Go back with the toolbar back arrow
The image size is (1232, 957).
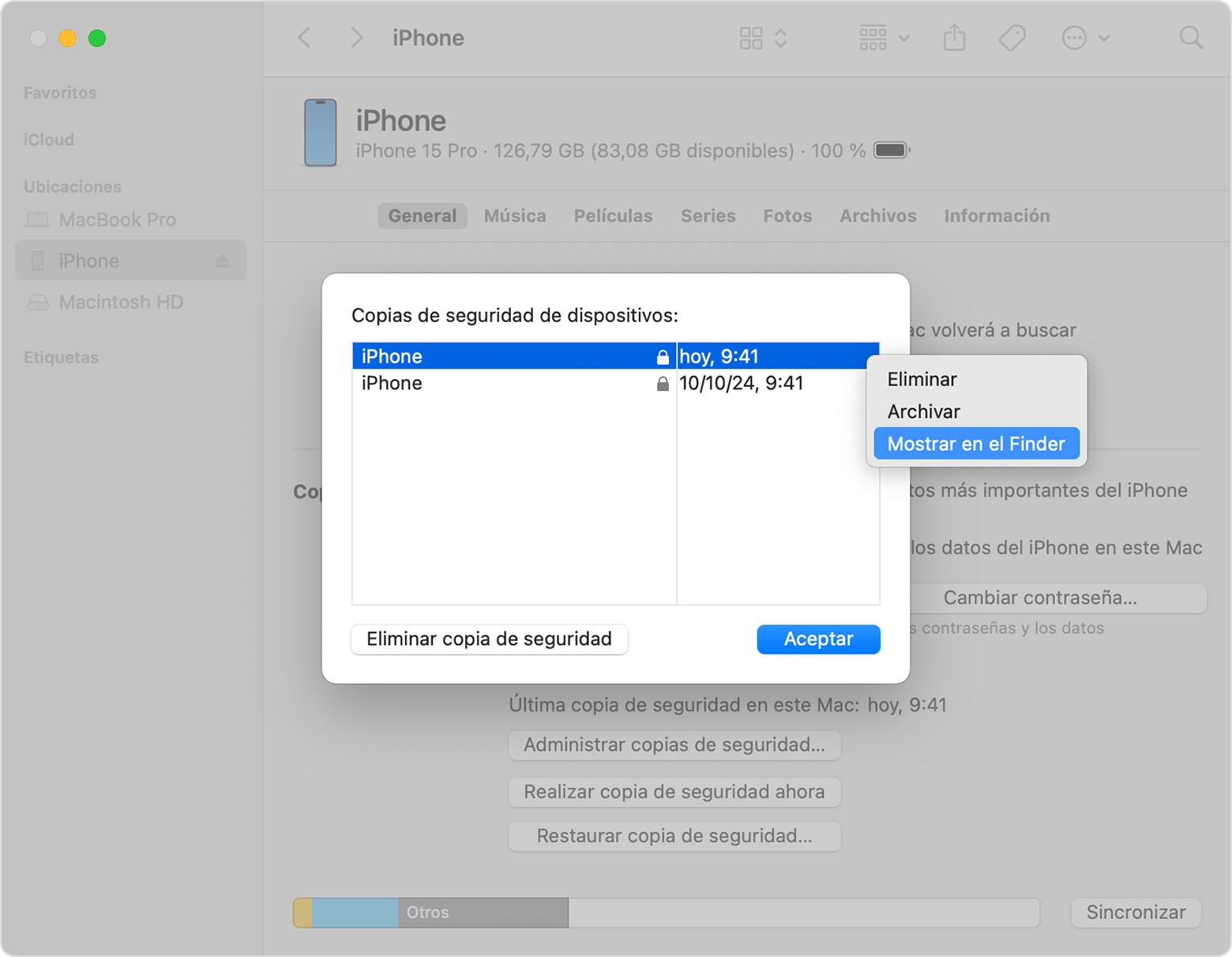(x=304, y=38)
